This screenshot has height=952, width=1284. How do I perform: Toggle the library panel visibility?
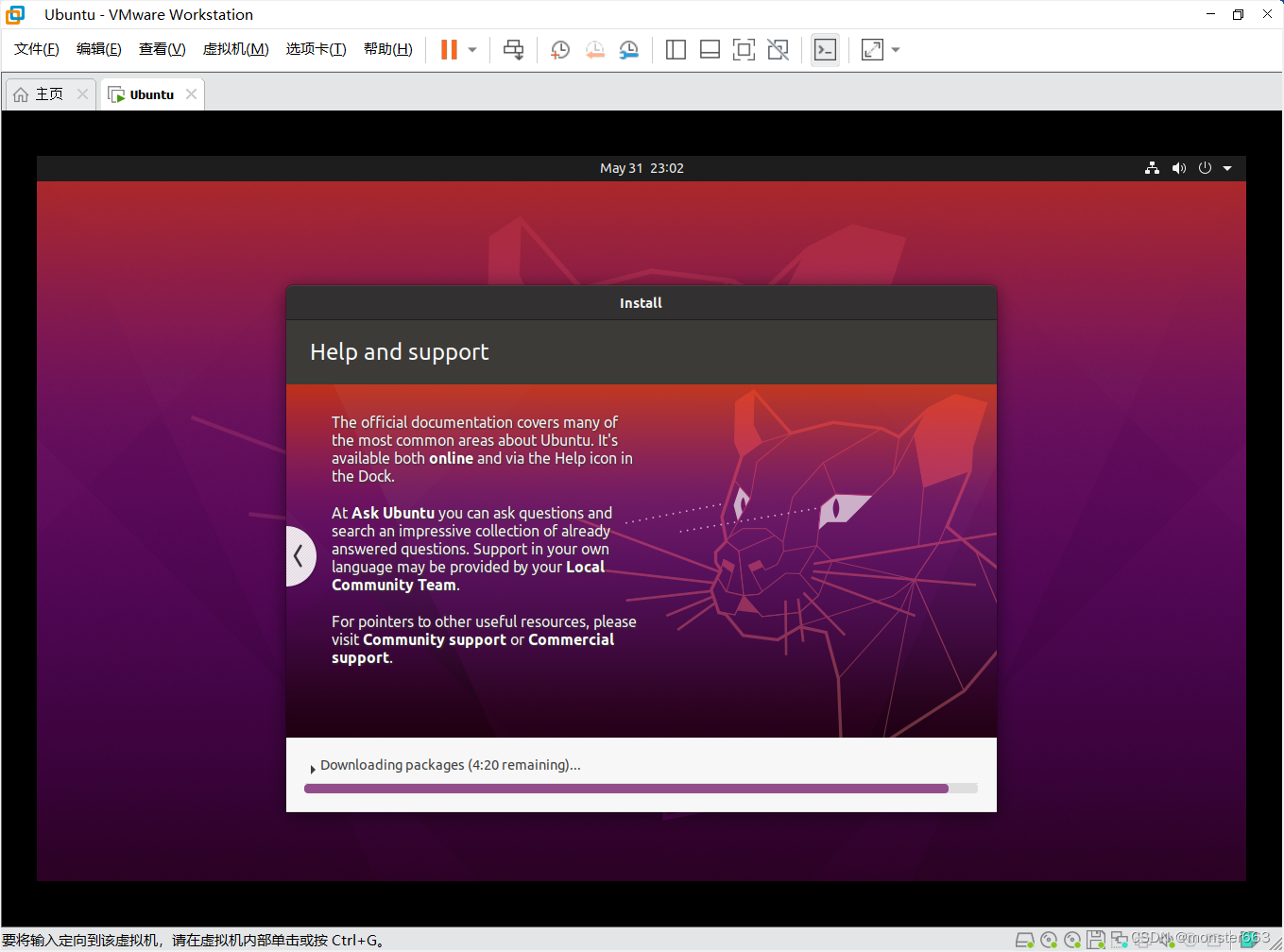[x=676, y=49]
